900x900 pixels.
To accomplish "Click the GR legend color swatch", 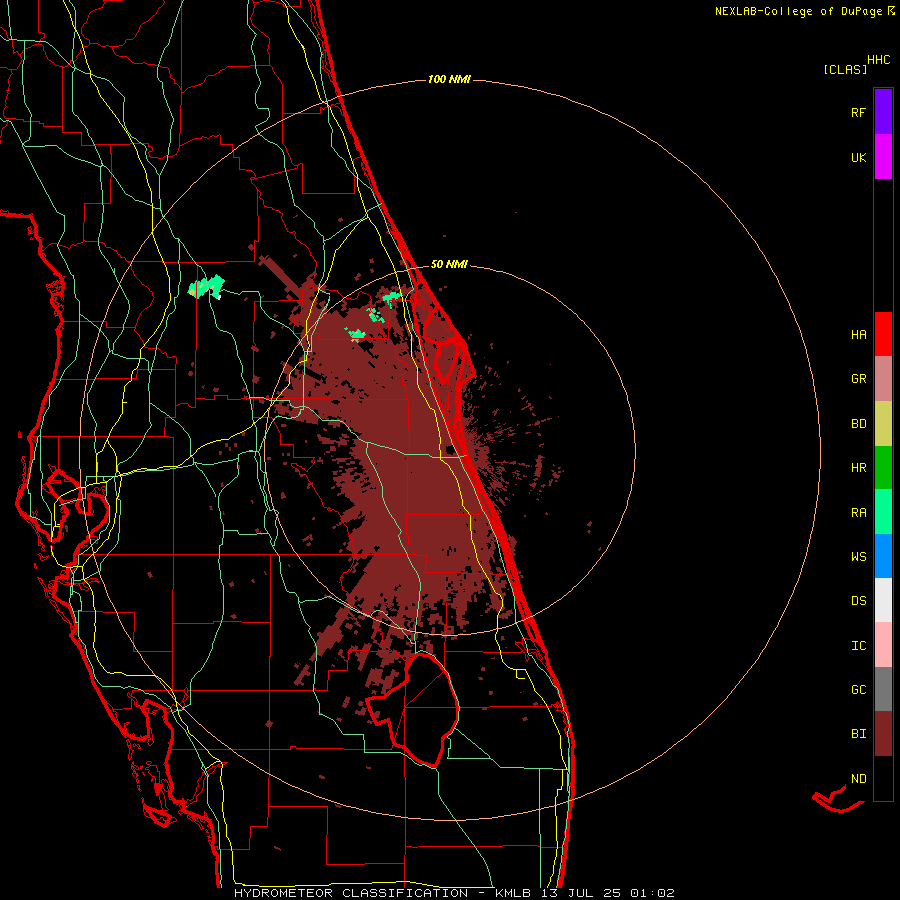I will [x=883, y=379].
